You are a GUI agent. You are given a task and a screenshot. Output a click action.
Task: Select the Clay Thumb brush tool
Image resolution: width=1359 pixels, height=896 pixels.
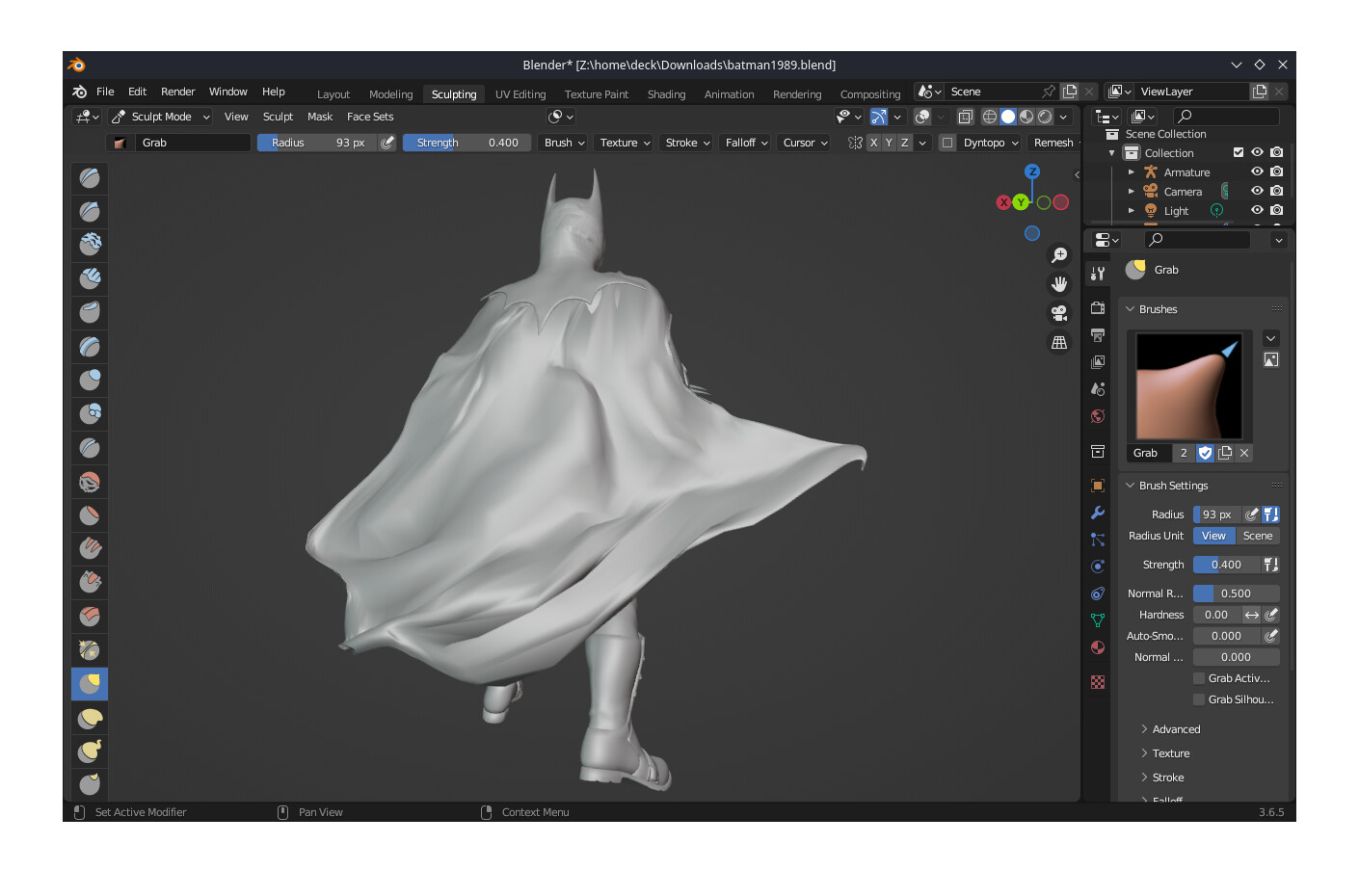coord(90,313)
